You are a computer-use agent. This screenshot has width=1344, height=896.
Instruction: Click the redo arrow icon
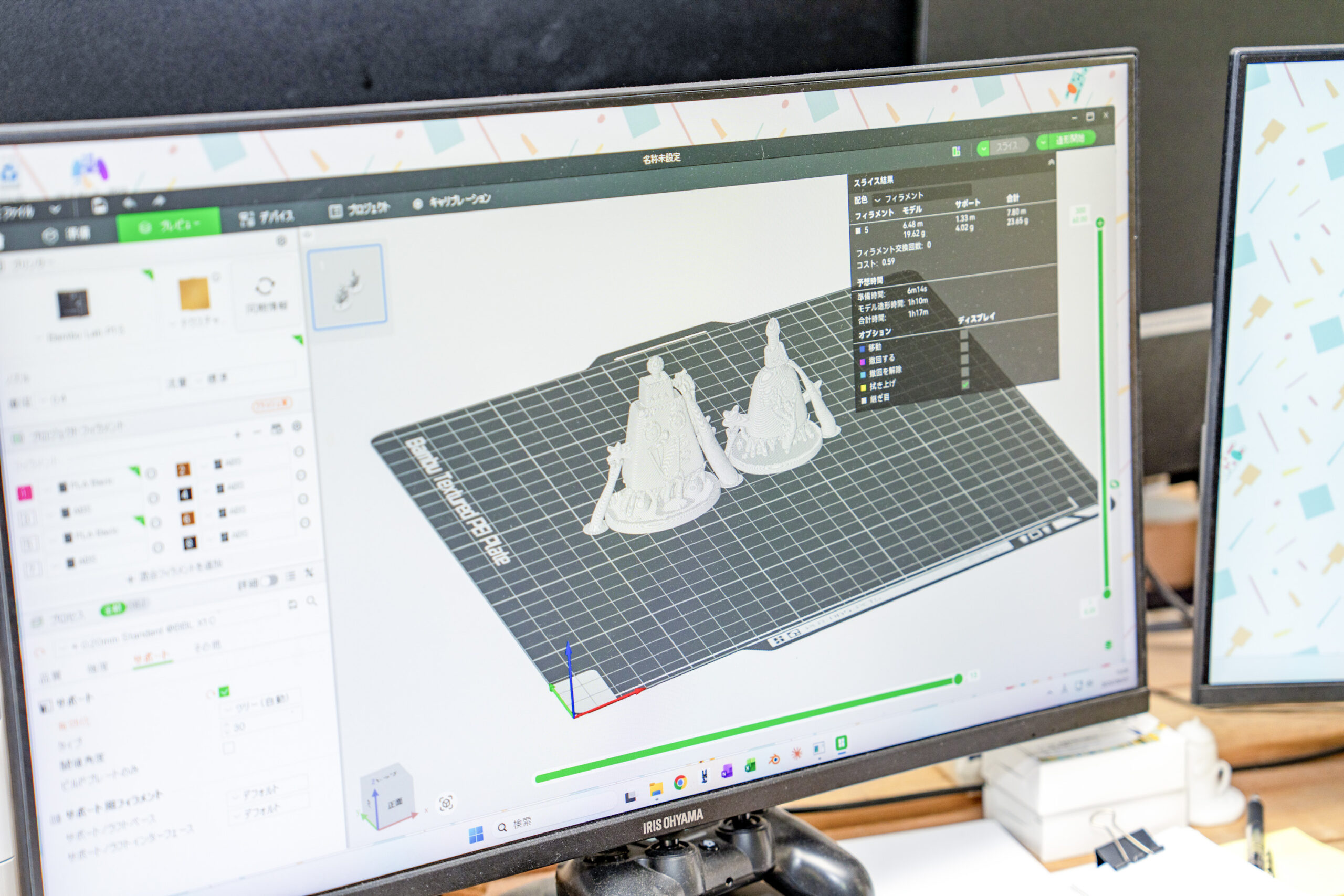click(158, 201)
